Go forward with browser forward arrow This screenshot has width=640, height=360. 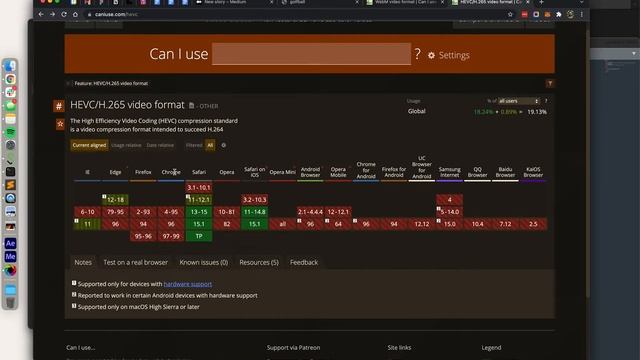pyautogui.click(x=52, y=14)
